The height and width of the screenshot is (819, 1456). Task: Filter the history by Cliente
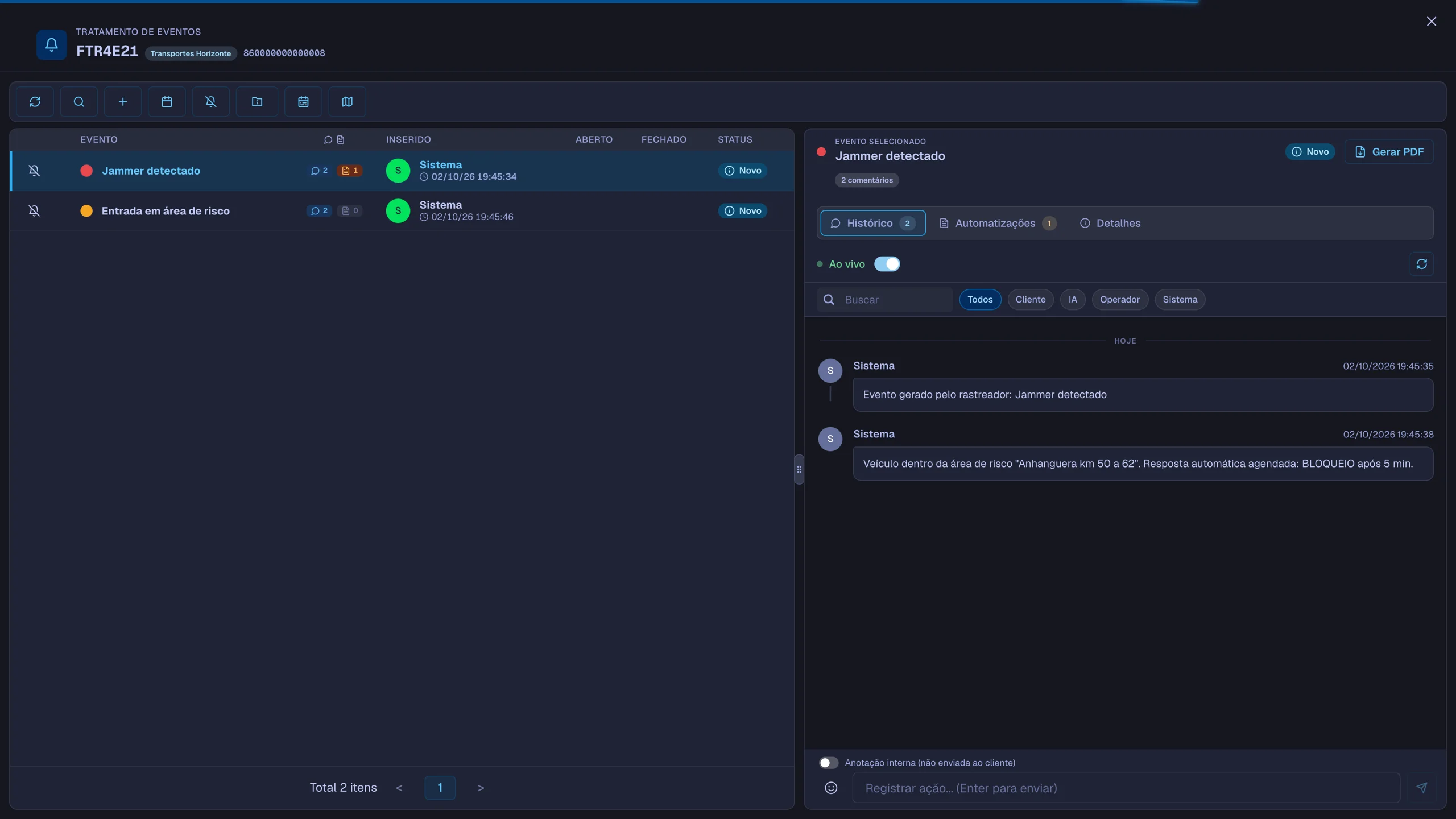pyautogui.click(x=1031, y=300)
